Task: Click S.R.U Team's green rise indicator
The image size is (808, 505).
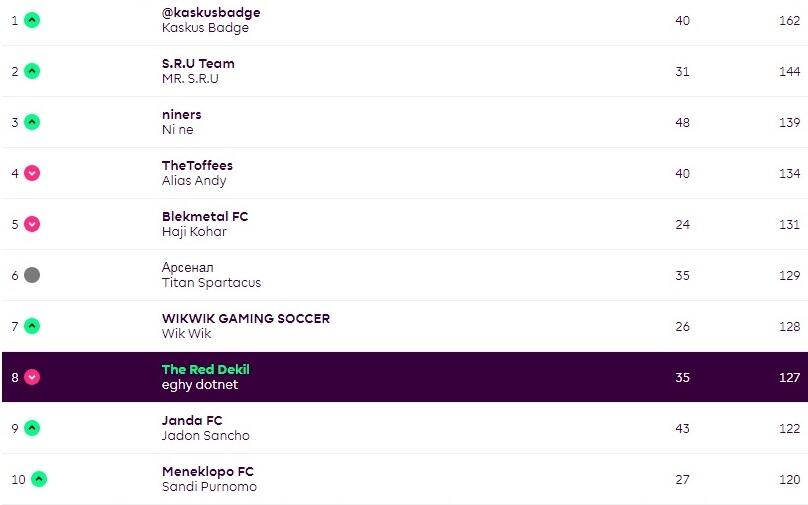Action: (32, 71)
